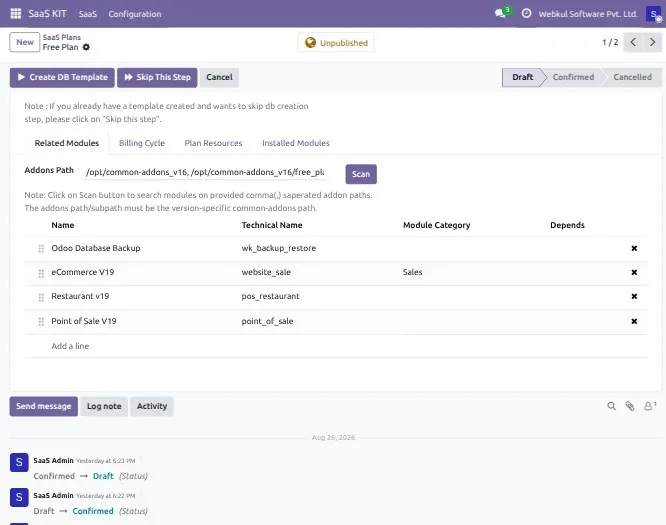Click the drag handle of eCommerce V19
This screenshot has height=525, width=666.
coord(41,273)
